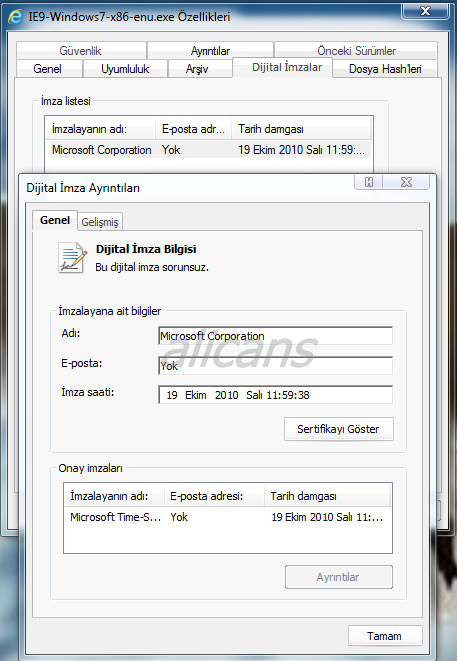
Task: Select Microsoft Corporation row in İmza listesi
Action: tap(210, 150)
